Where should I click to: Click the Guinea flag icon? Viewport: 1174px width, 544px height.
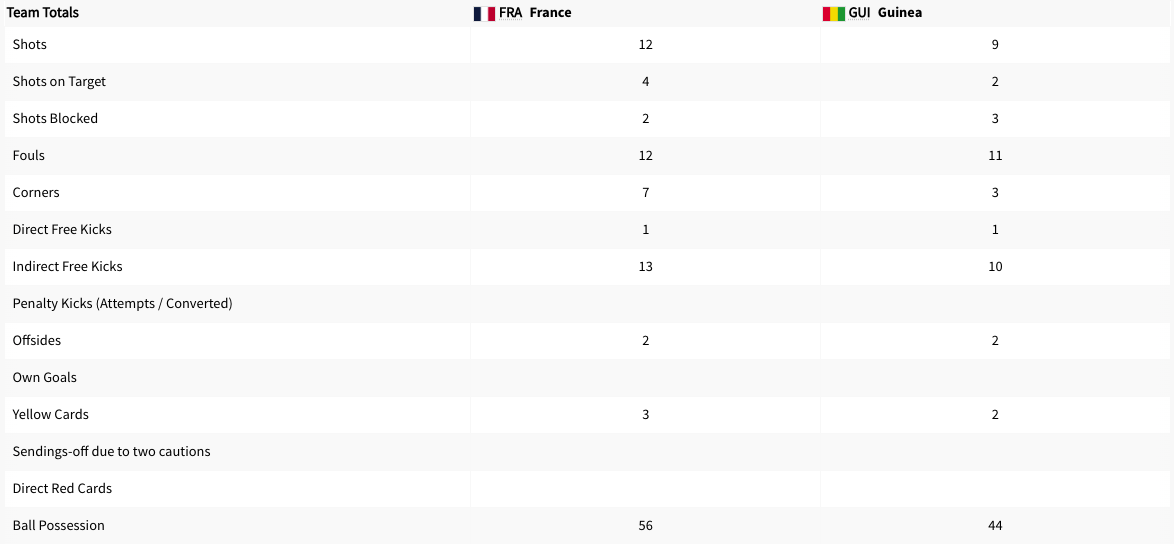click(x=834, y=14)
